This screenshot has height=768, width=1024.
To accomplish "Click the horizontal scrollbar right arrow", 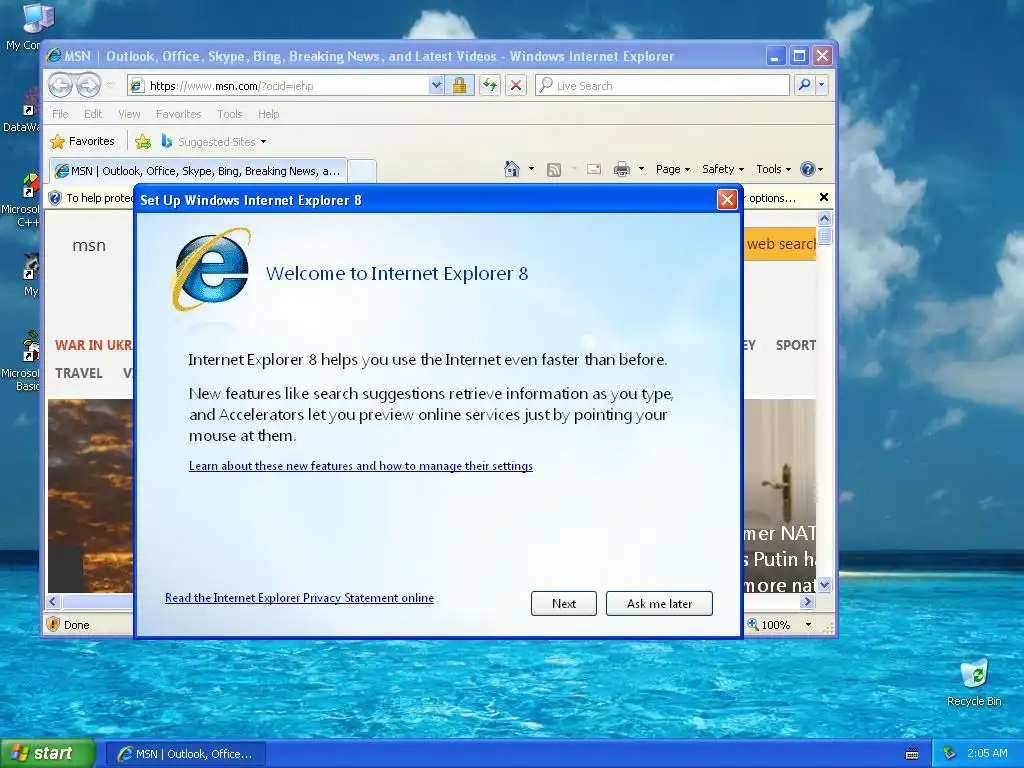I will [x=808, y=601].
